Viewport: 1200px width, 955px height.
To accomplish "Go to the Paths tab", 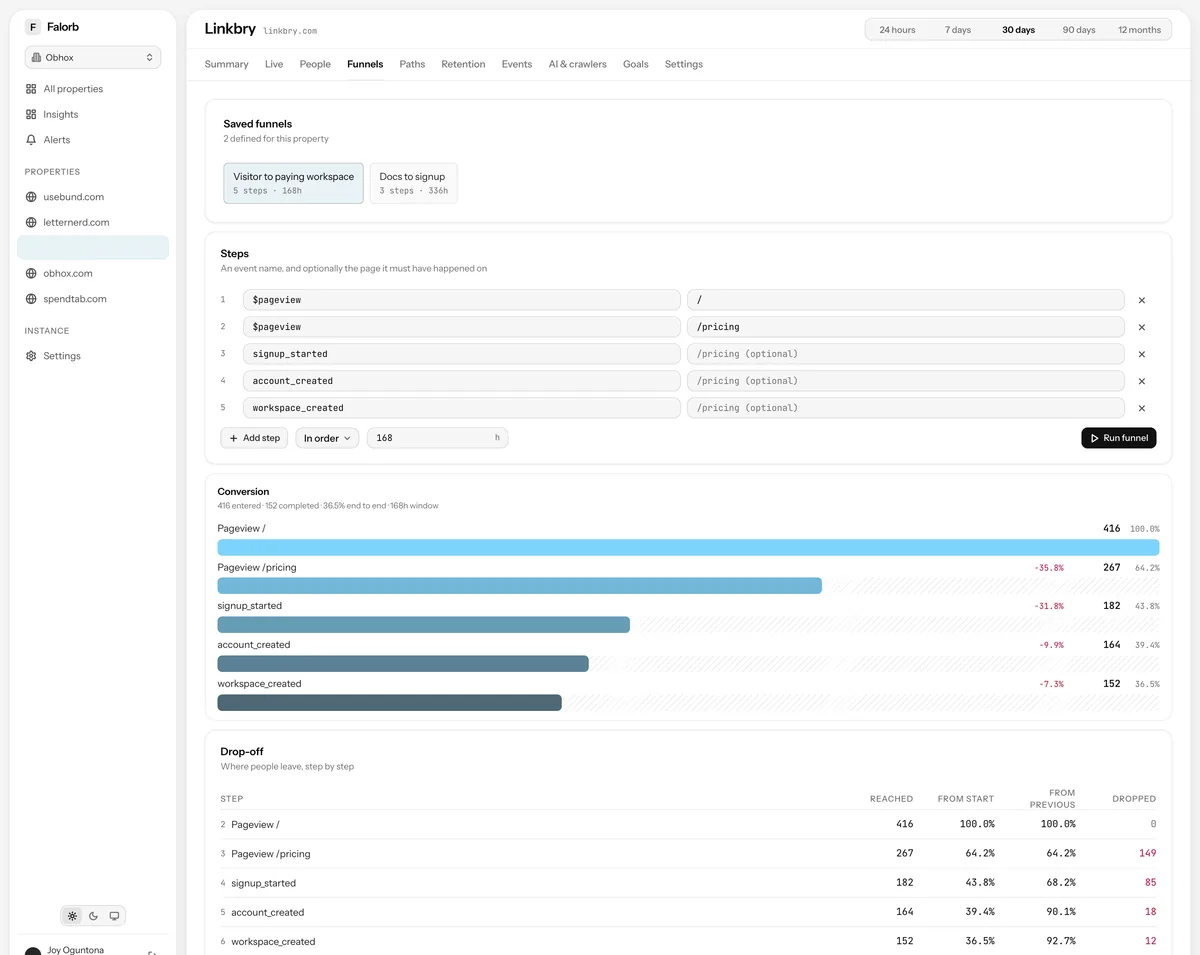I will [412, 64].
